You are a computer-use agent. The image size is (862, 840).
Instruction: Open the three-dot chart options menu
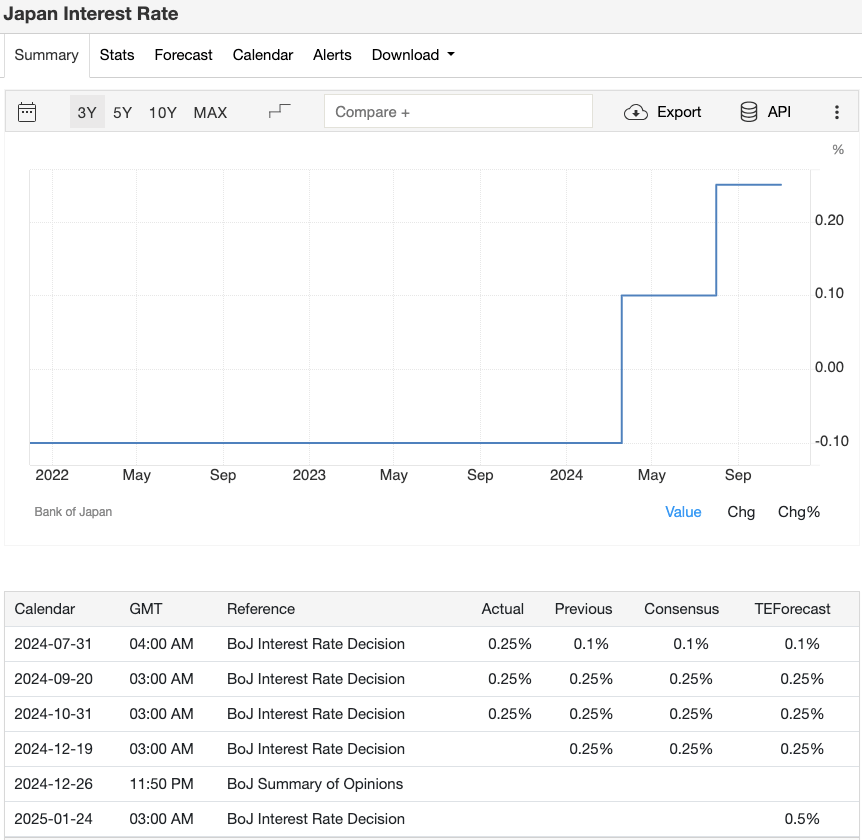pyautogui.click(x=837, y=112)
